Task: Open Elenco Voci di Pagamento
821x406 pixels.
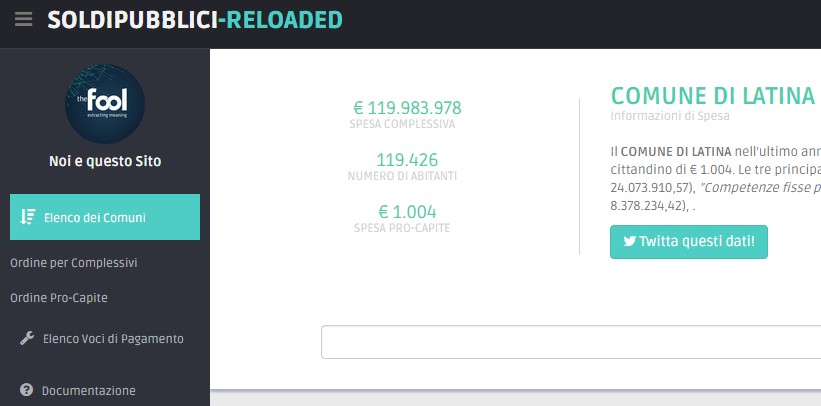Action: coord(113,338)
